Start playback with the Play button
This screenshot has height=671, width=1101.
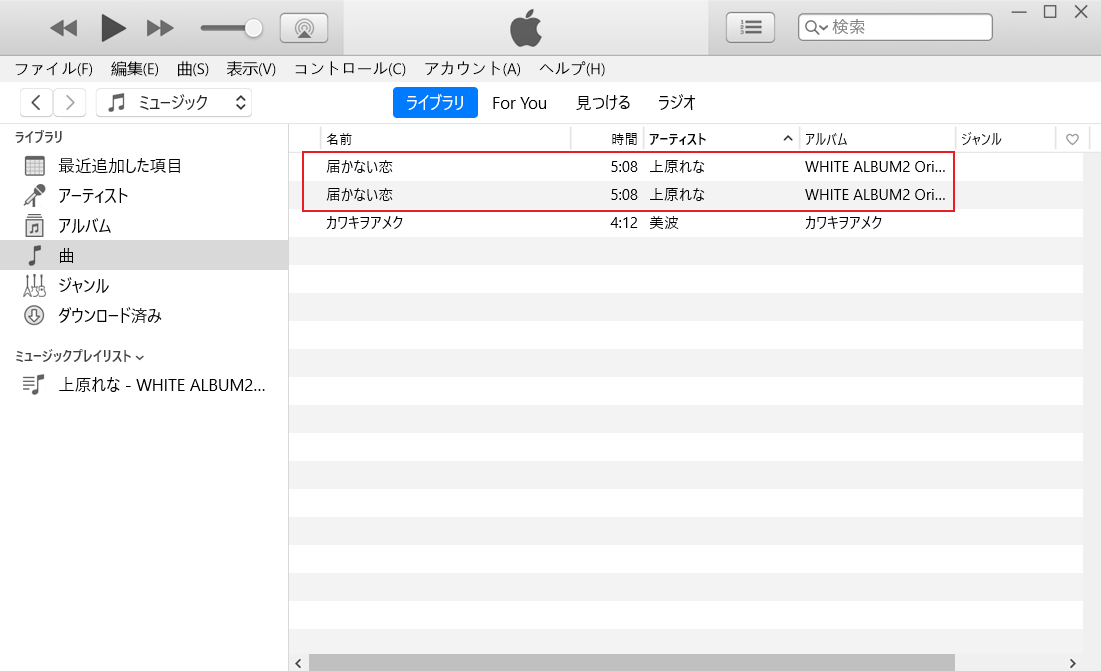pyautogui.click(x=112, y=28)
